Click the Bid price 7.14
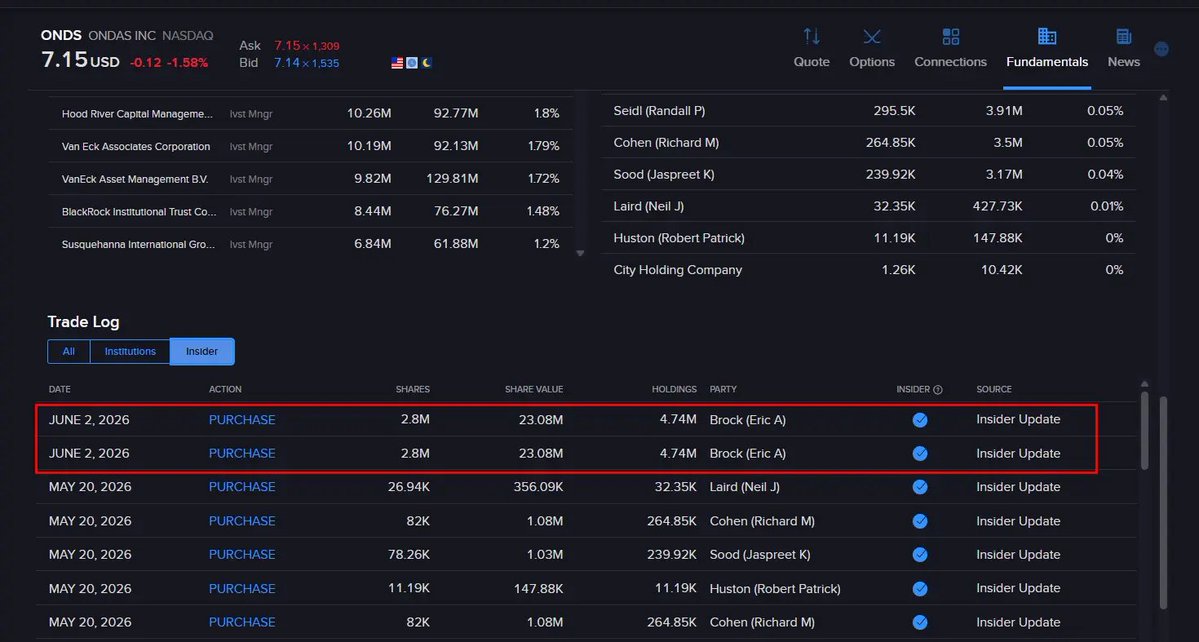Image resolution: width=1199 pixels, height=642 pixels. click(x=287, y=63)
